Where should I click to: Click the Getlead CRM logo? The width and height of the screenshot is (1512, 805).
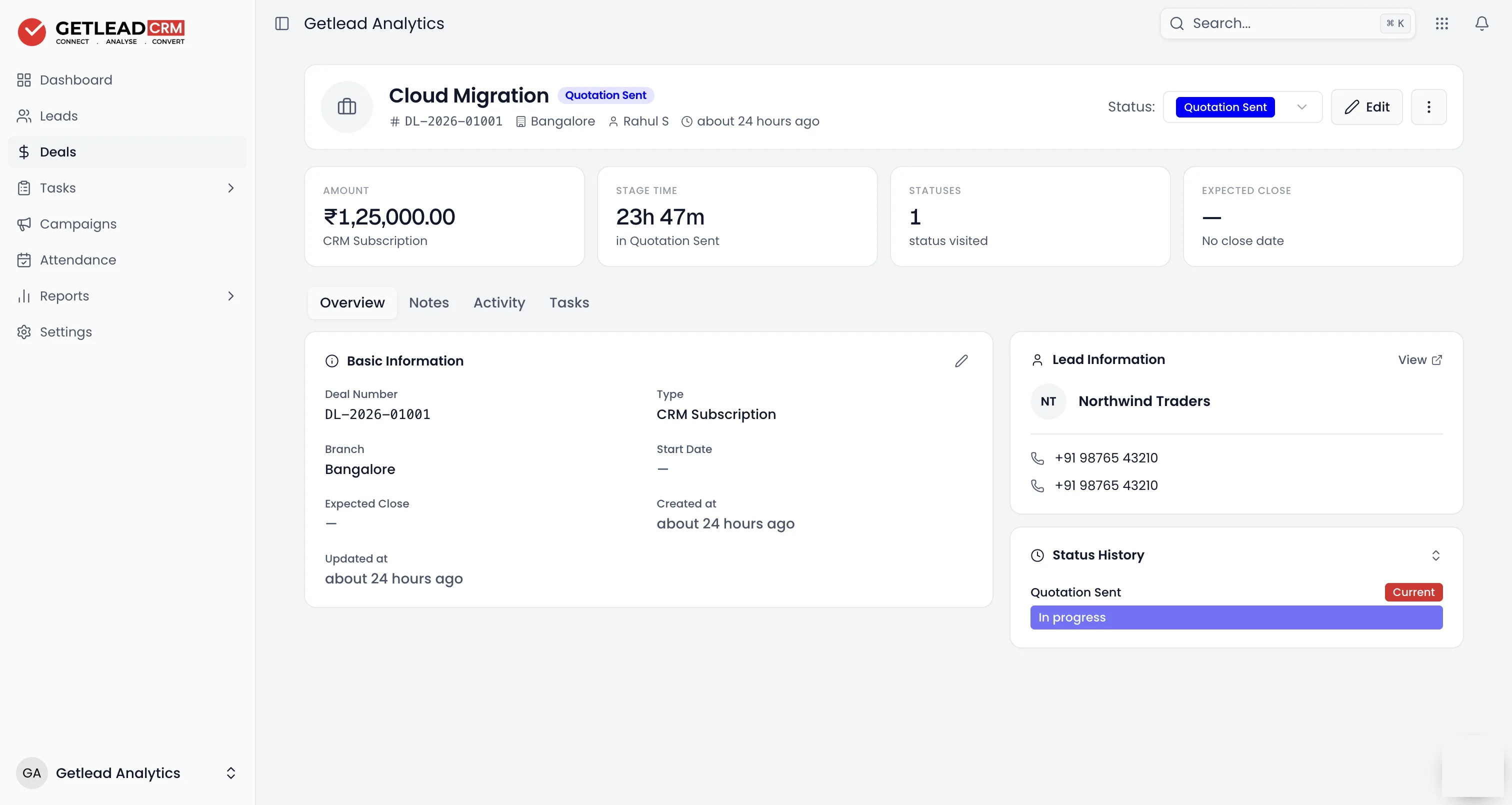(101, 31)
